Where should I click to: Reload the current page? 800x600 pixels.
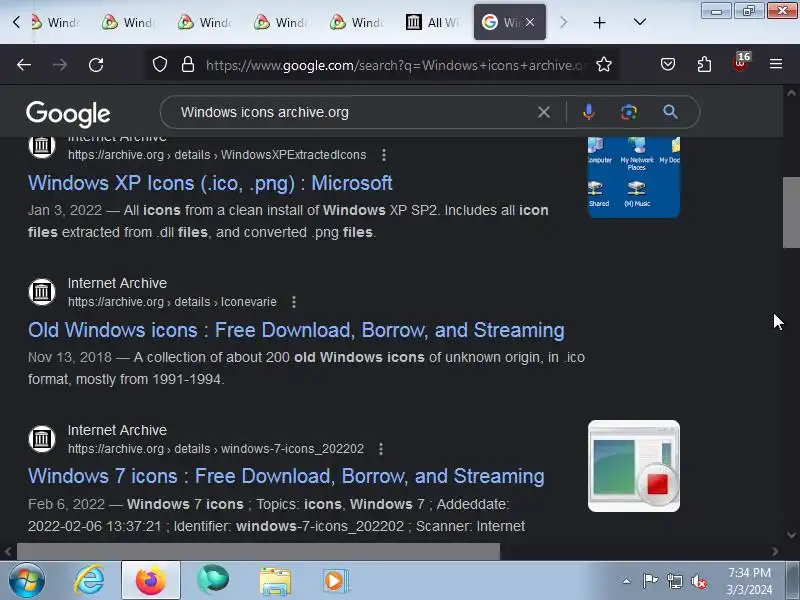(x=96, y=65)
